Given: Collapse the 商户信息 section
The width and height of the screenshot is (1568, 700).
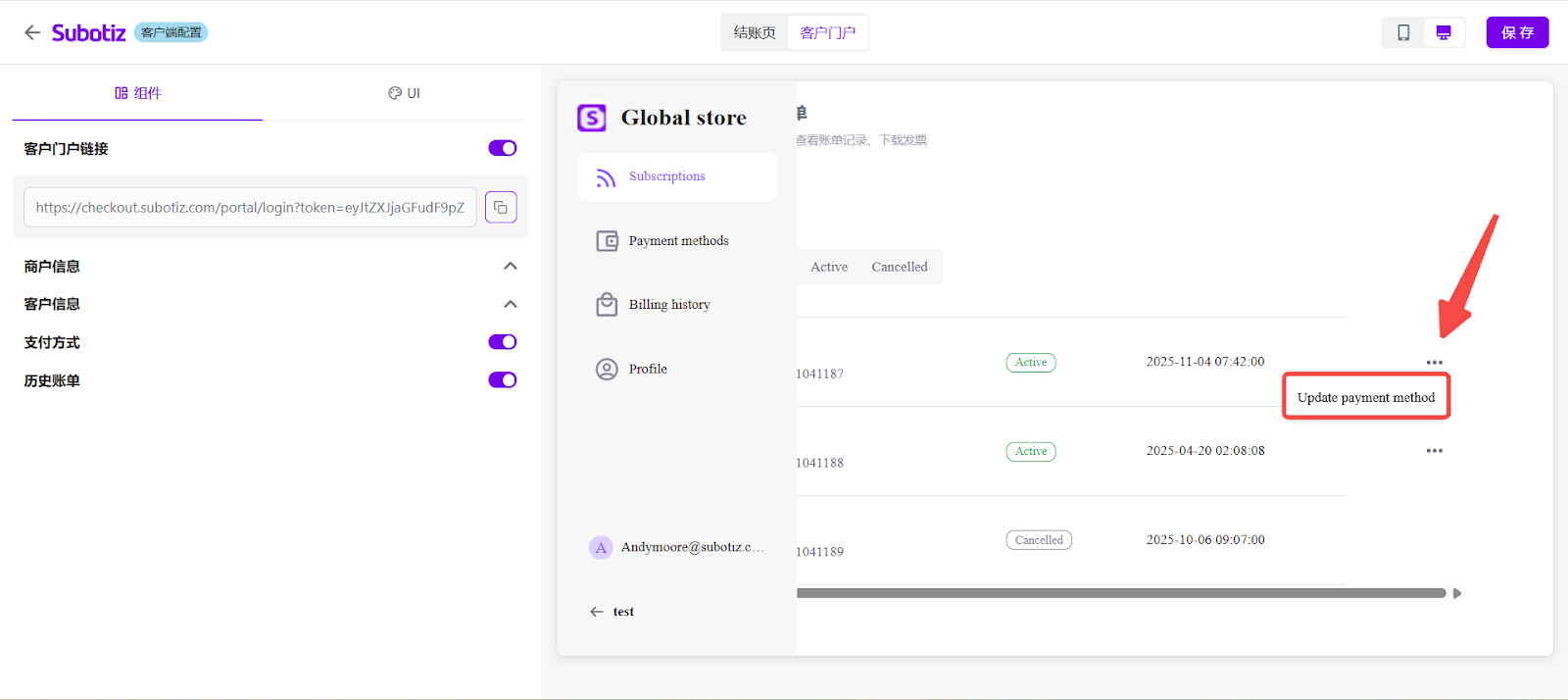Looking at the screenshot, I should coord(510,266).
